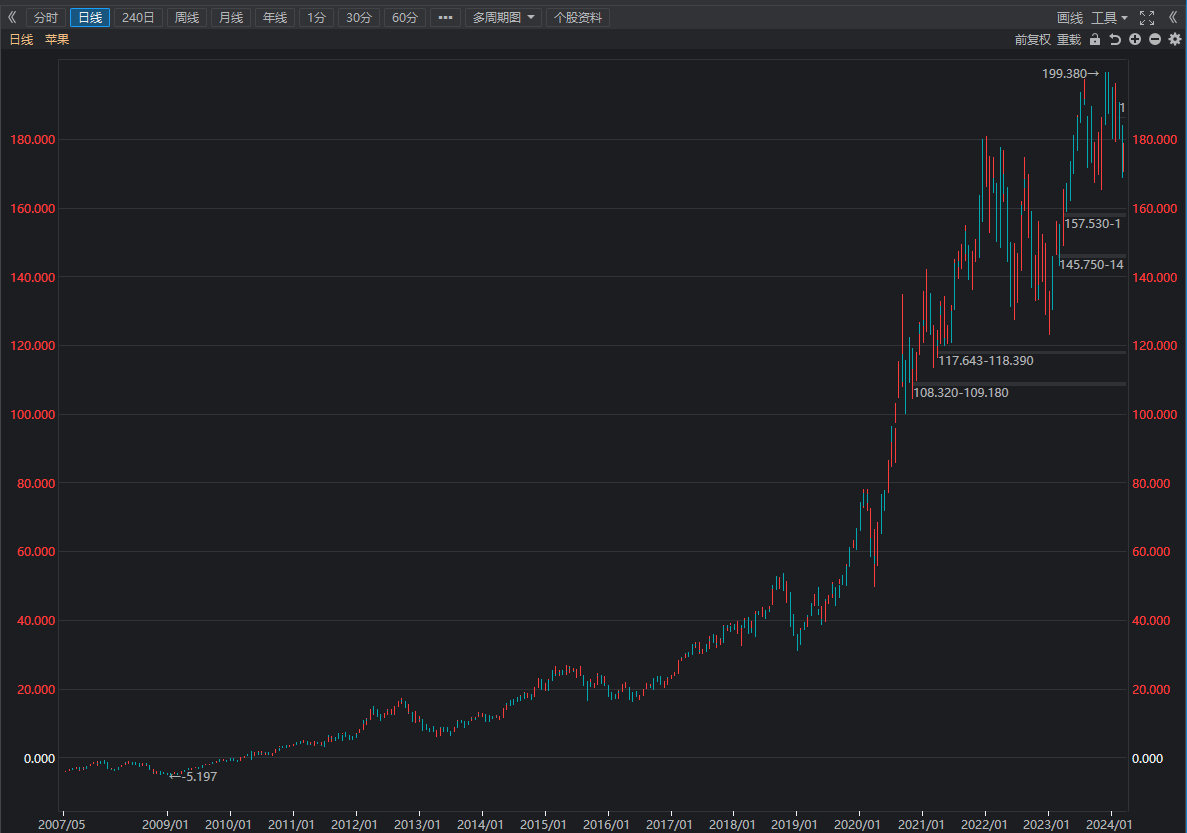This screenshot has height=833, width=1187.
Task: Zoom out with the minus icon
Action: 1154,39
